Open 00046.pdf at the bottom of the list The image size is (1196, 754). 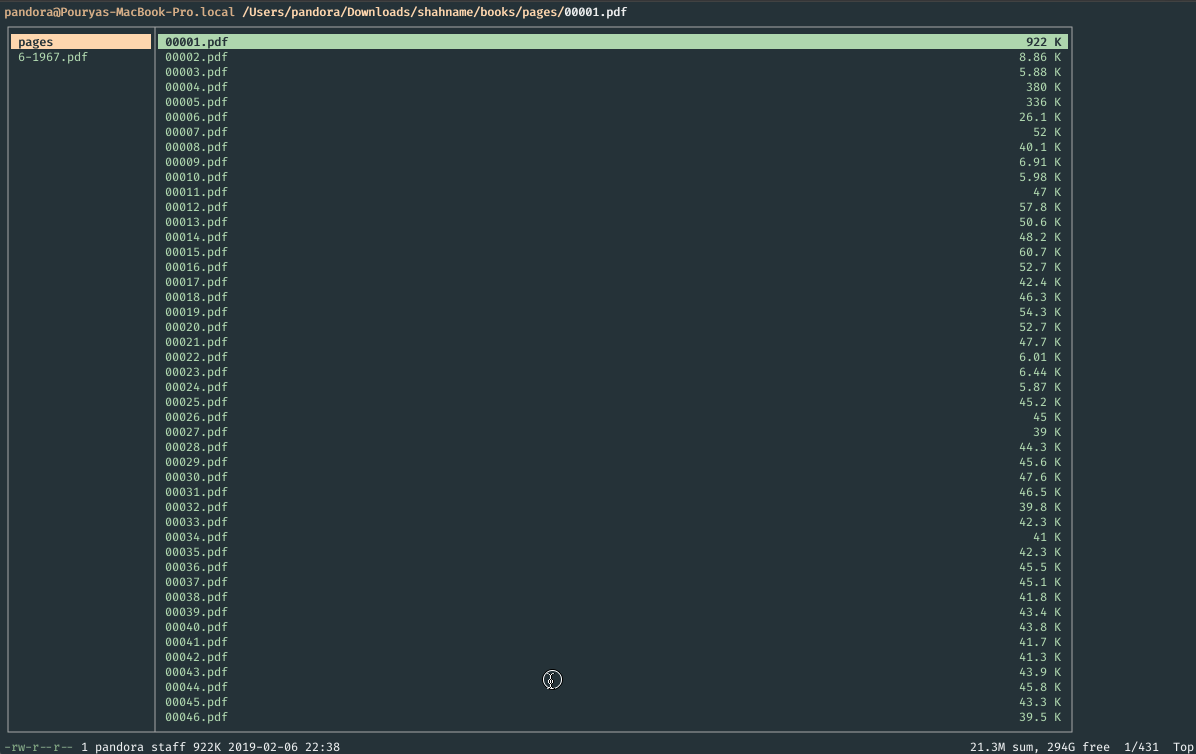pyautogui.click(x=195, y=716)
